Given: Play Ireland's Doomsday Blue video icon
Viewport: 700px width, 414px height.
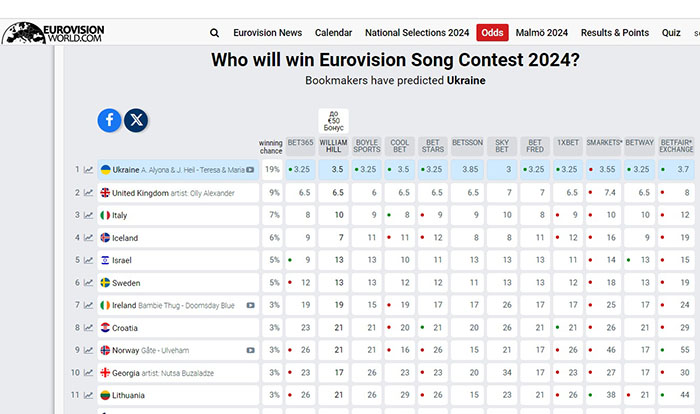Looking at the screenshot, I should click(250, 305).
